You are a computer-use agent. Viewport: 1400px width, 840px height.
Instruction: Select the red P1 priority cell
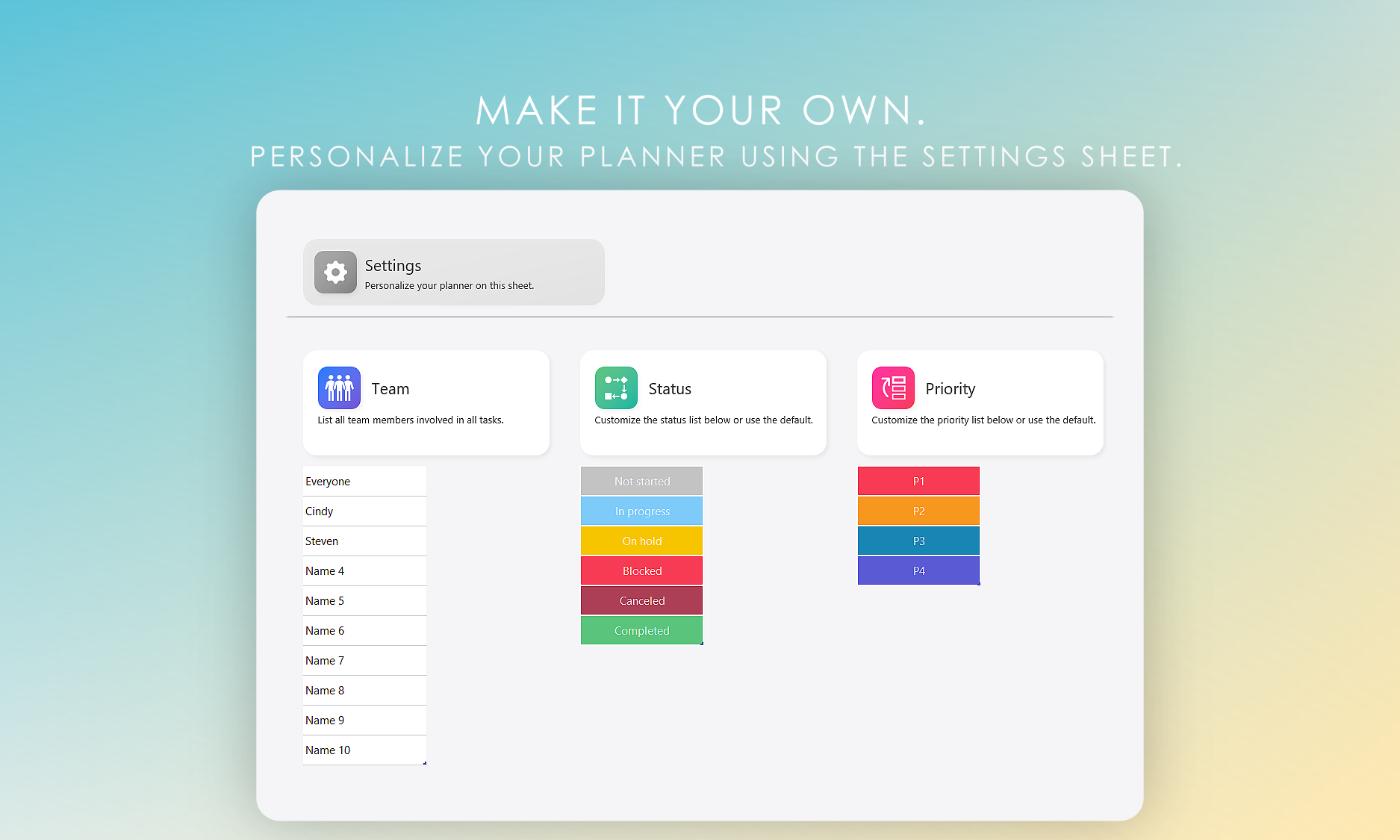[918, 481]
